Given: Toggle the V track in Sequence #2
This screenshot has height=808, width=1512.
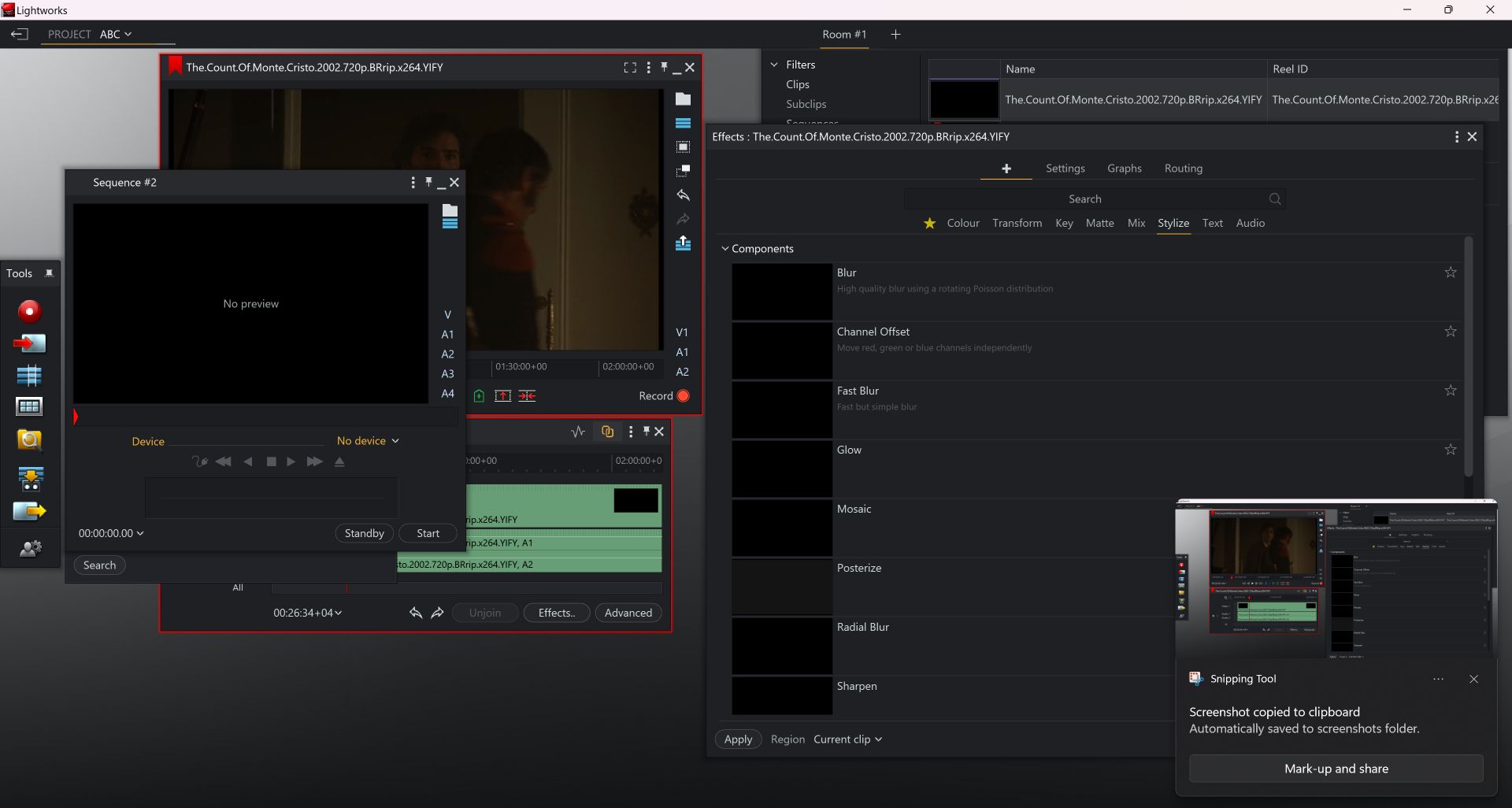Looking at the screenshot, I should pos(447,314).
